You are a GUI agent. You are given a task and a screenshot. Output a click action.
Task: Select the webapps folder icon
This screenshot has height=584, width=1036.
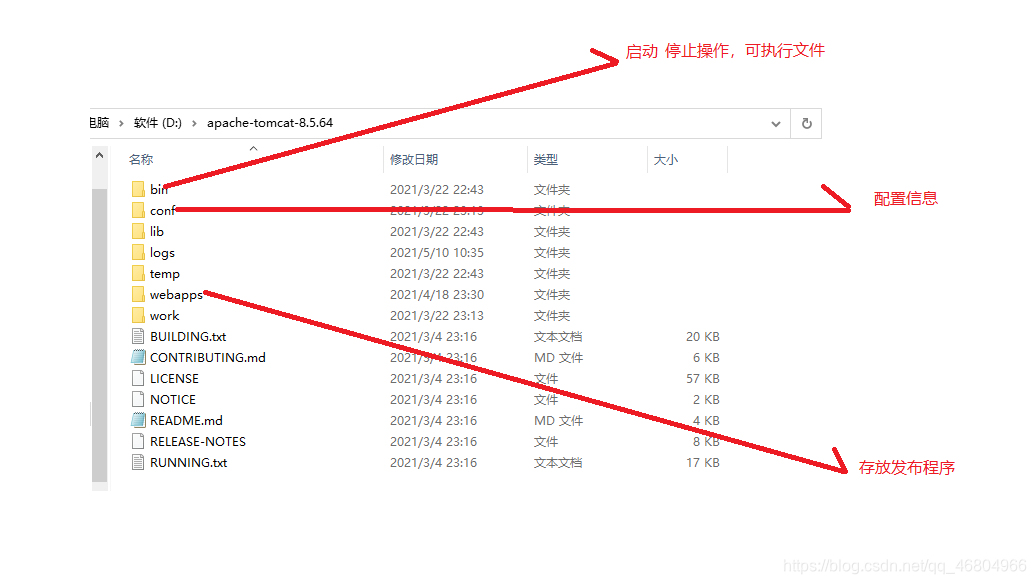pyautogui.click(x=138, y=295)
